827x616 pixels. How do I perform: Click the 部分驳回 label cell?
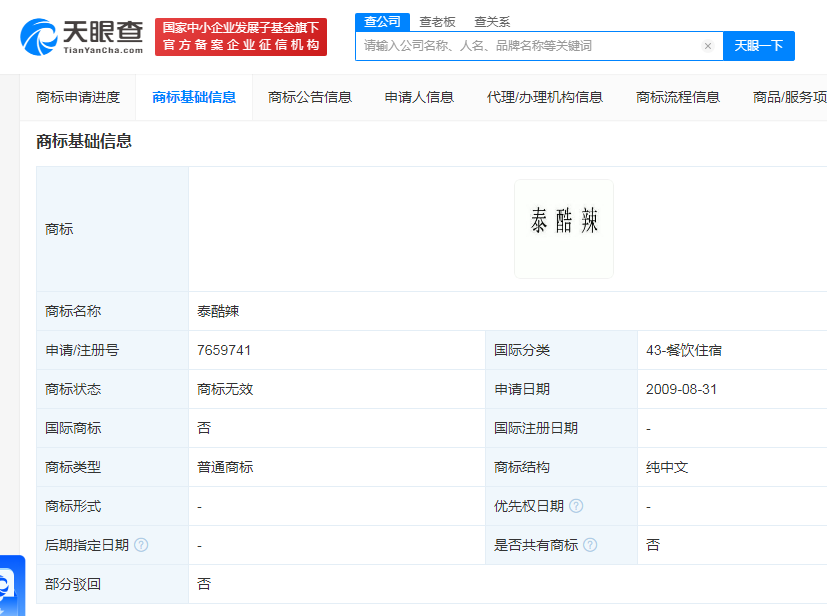[x=112, y=584]
